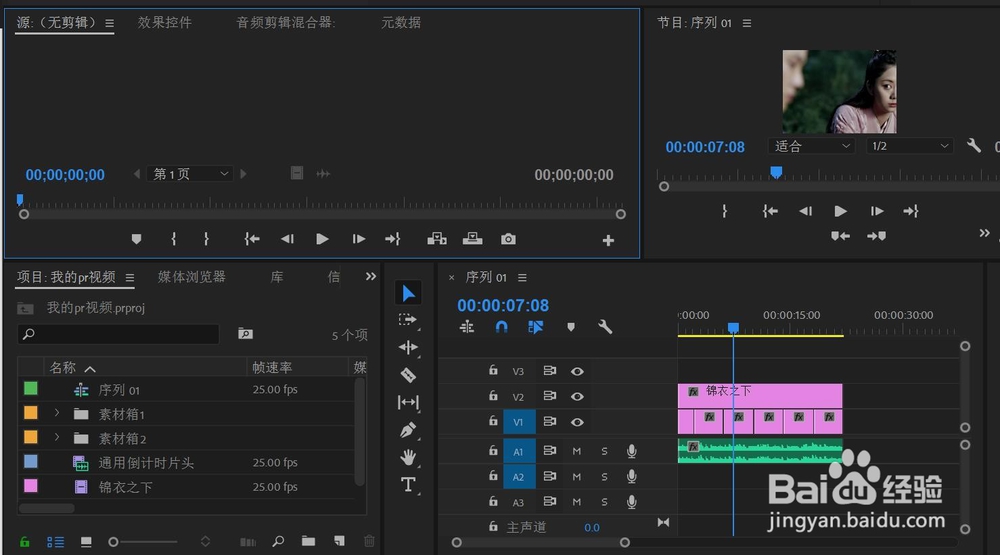Expand the 素材箱1 bin

57,413
